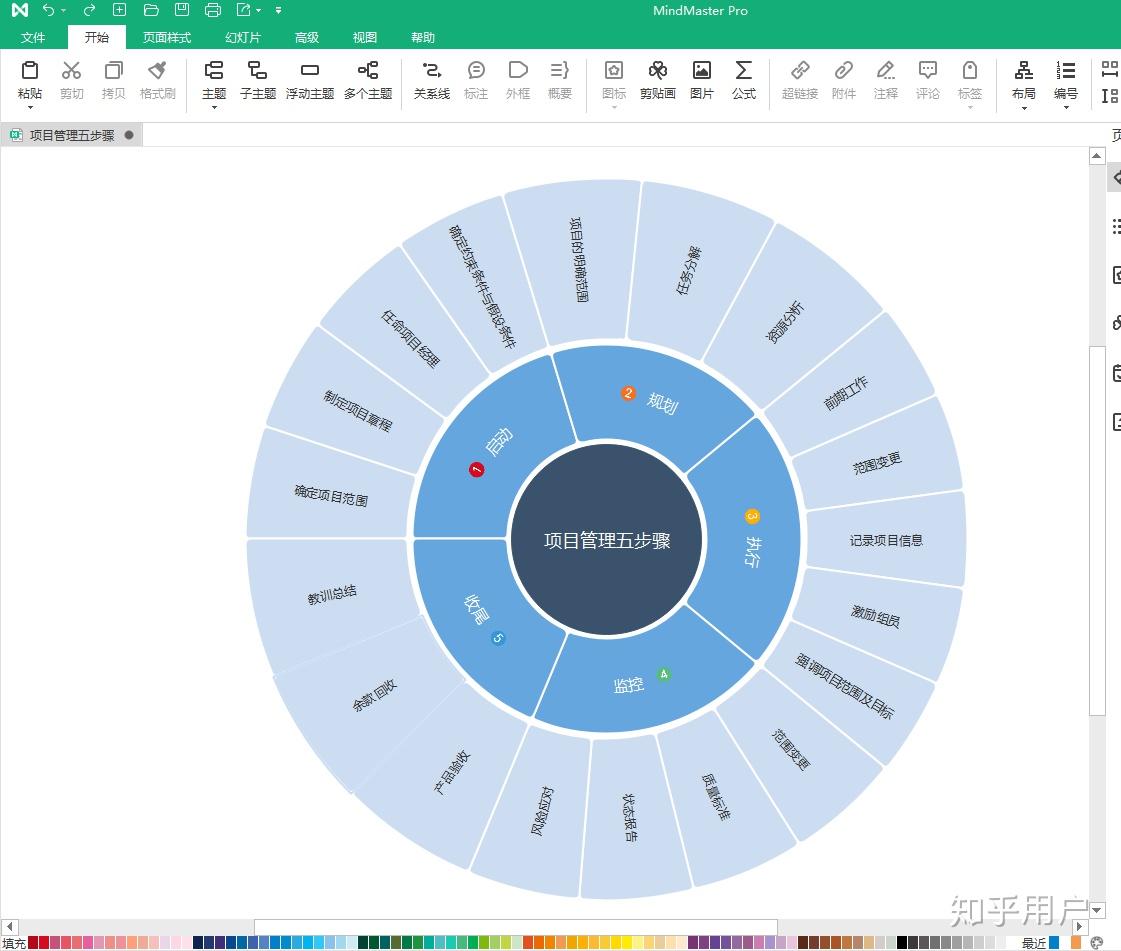
Task: Select the 启动 segment
Action: tap(493, 452)
